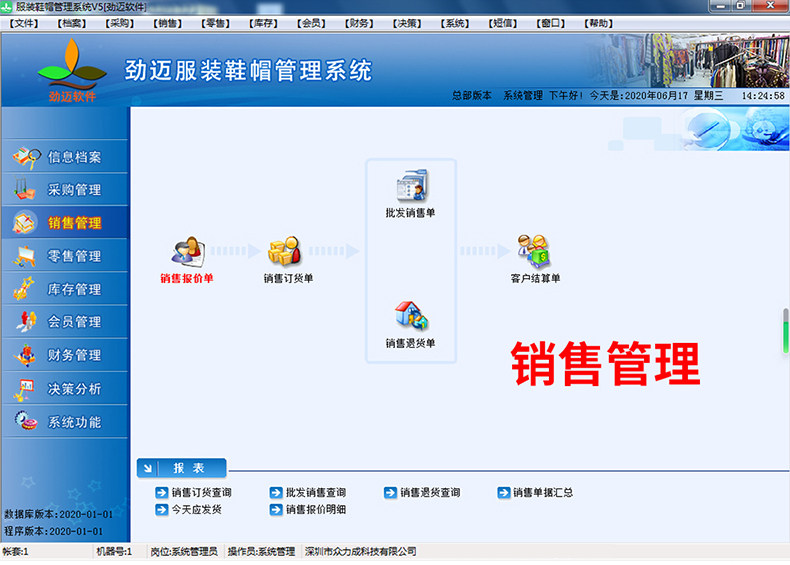Screen dimensions: 790x565
Task: Open the 今天应发货 report link
Action: tap(196, 510)
